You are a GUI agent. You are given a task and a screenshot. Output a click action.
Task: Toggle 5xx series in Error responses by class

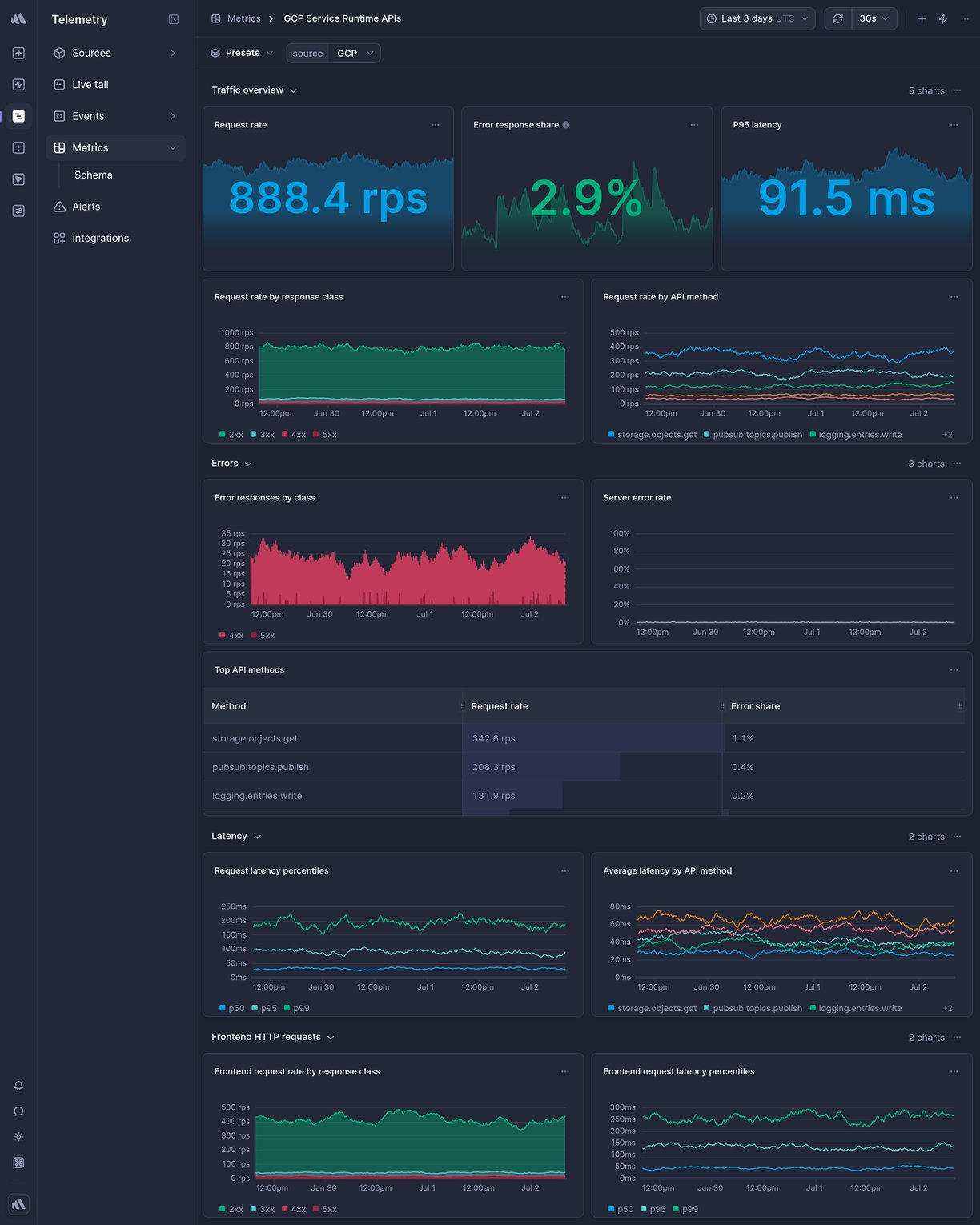pyautogui.click(x=263, y=636)
